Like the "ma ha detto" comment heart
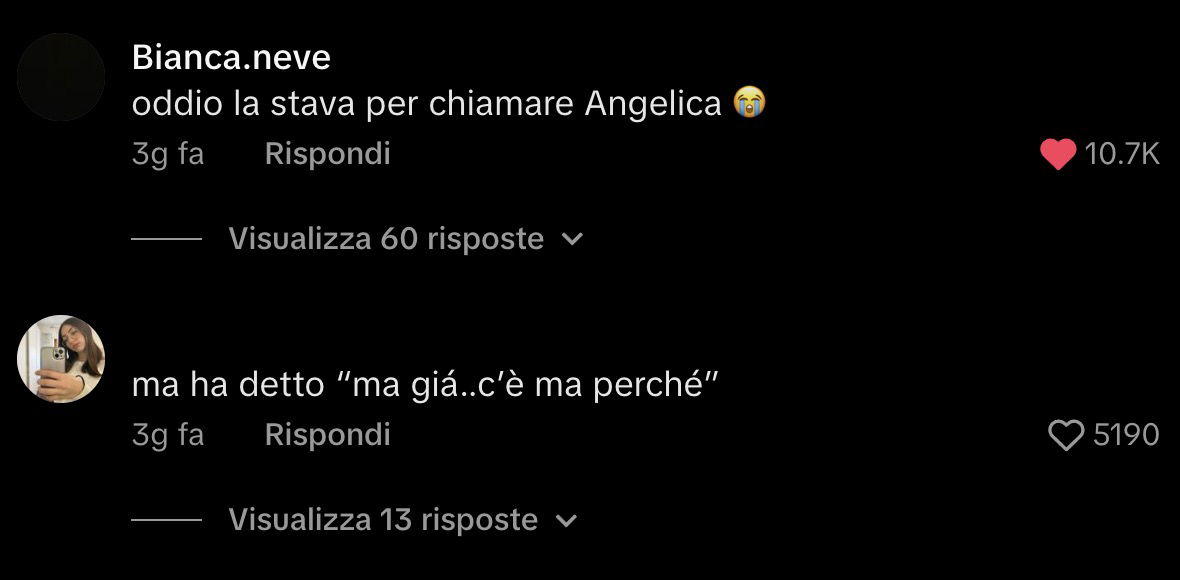The width and height of the screenshot is (1180, 580). (x=1066, y=435)
